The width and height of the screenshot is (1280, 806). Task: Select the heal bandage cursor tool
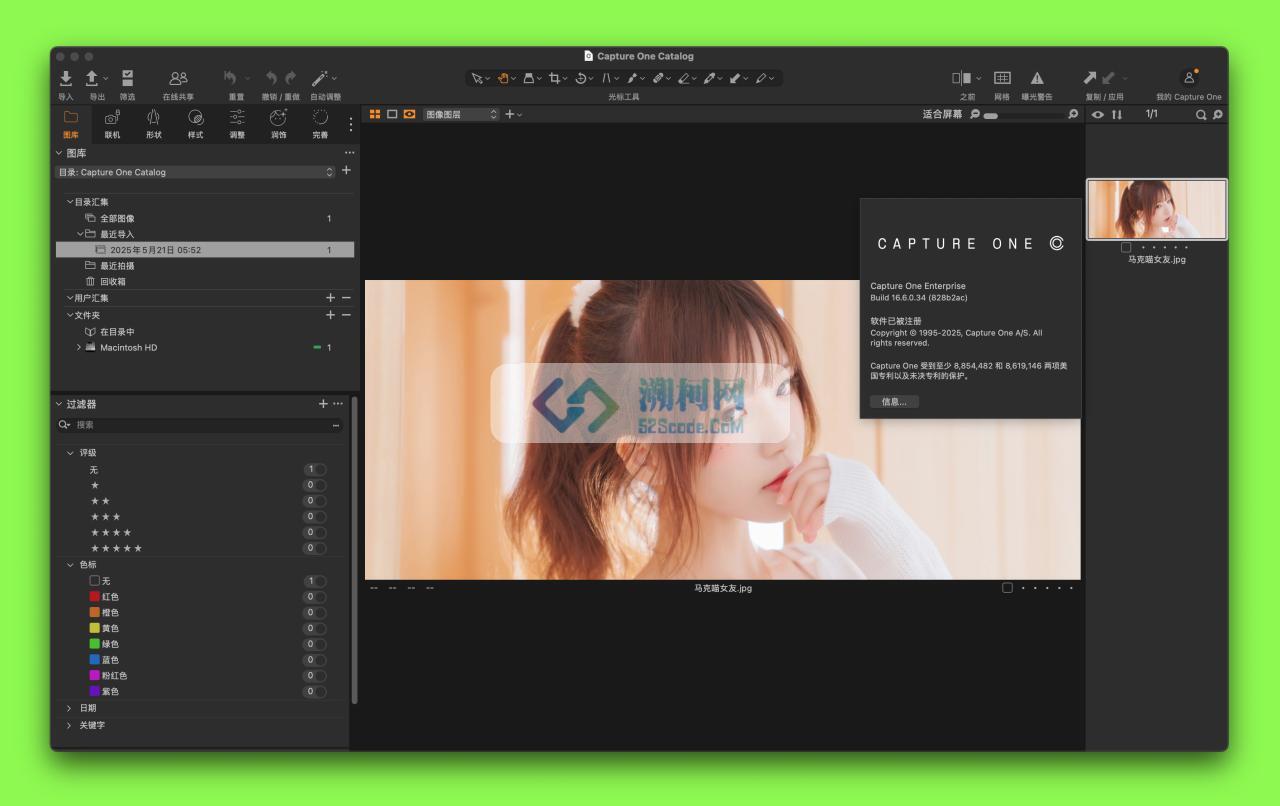658,78
